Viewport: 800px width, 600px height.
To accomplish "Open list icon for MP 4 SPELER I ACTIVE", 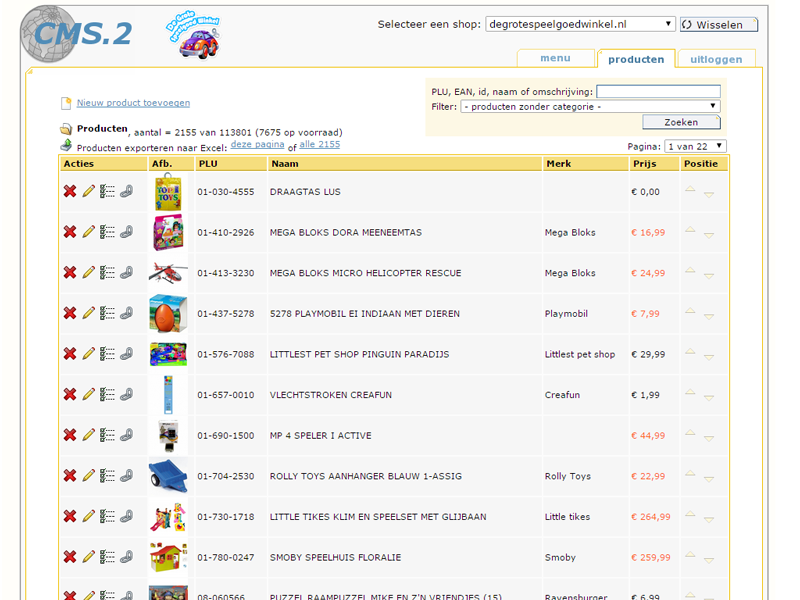I will 107,435.
